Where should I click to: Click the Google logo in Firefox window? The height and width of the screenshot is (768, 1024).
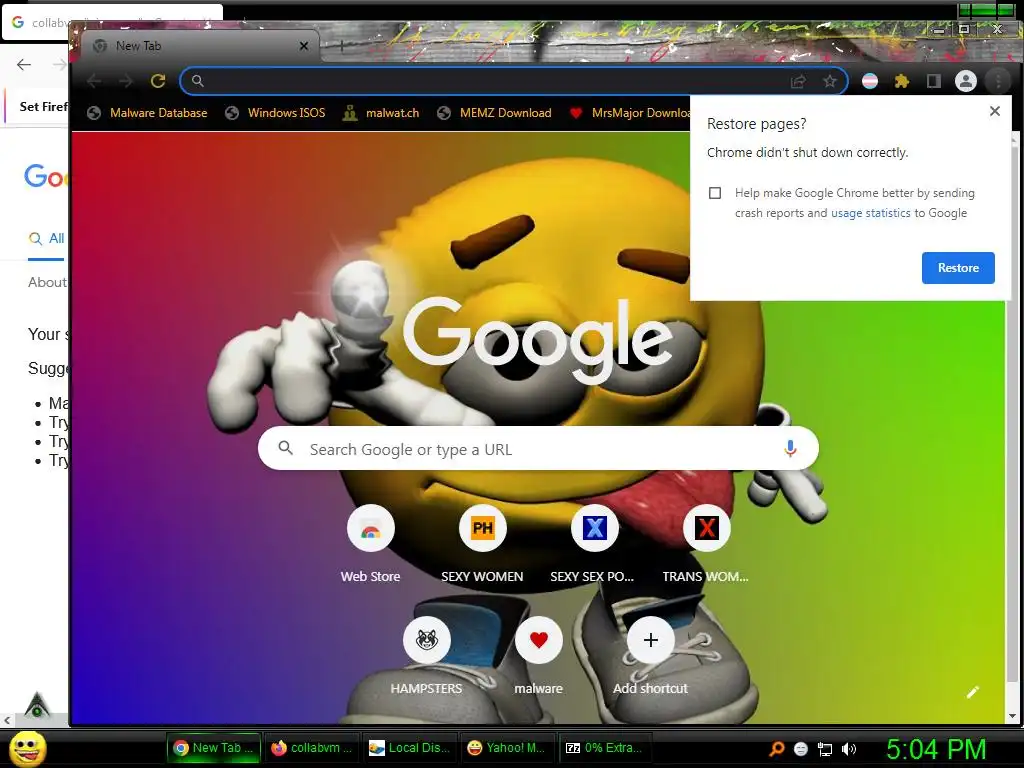(44, 176)
